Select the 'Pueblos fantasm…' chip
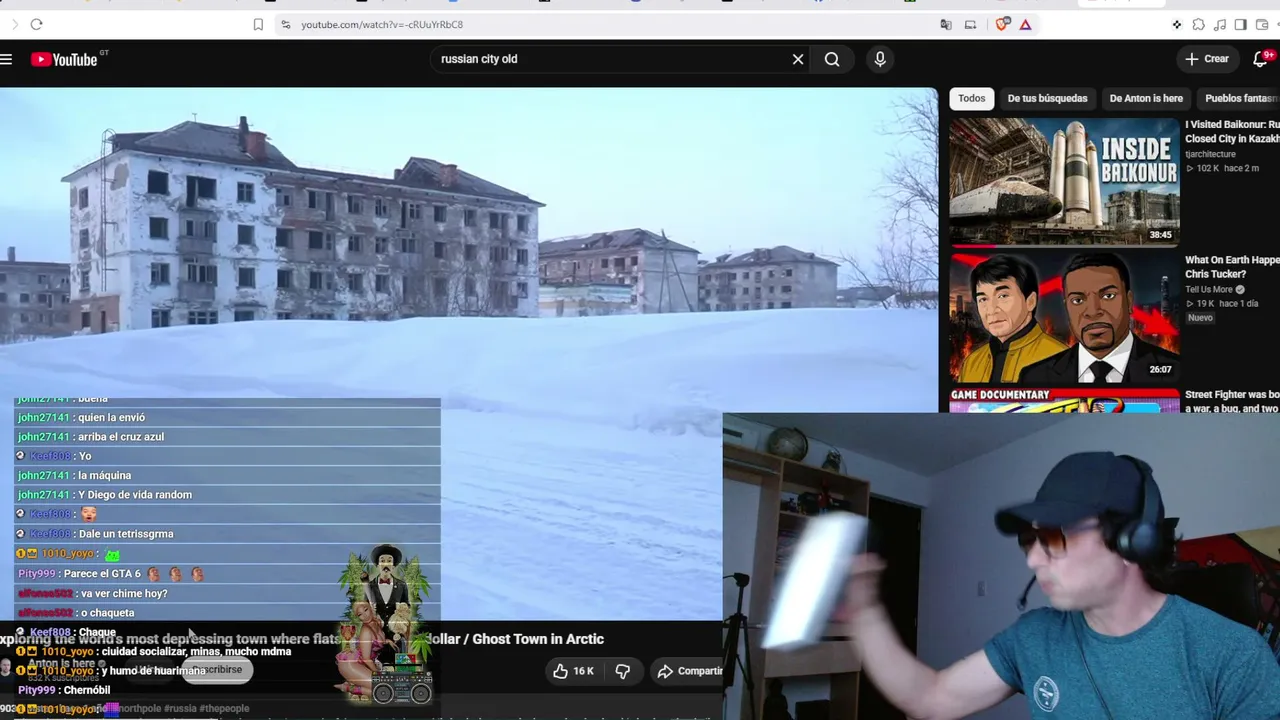Viewport: 1280px width, 720px height. [1241, 98]
